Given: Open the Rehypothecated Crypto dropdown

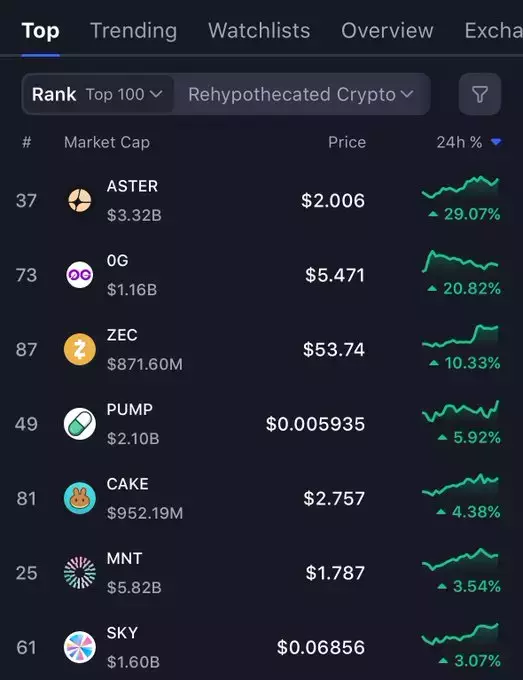Looking at the screenshot, I should 301,94.
